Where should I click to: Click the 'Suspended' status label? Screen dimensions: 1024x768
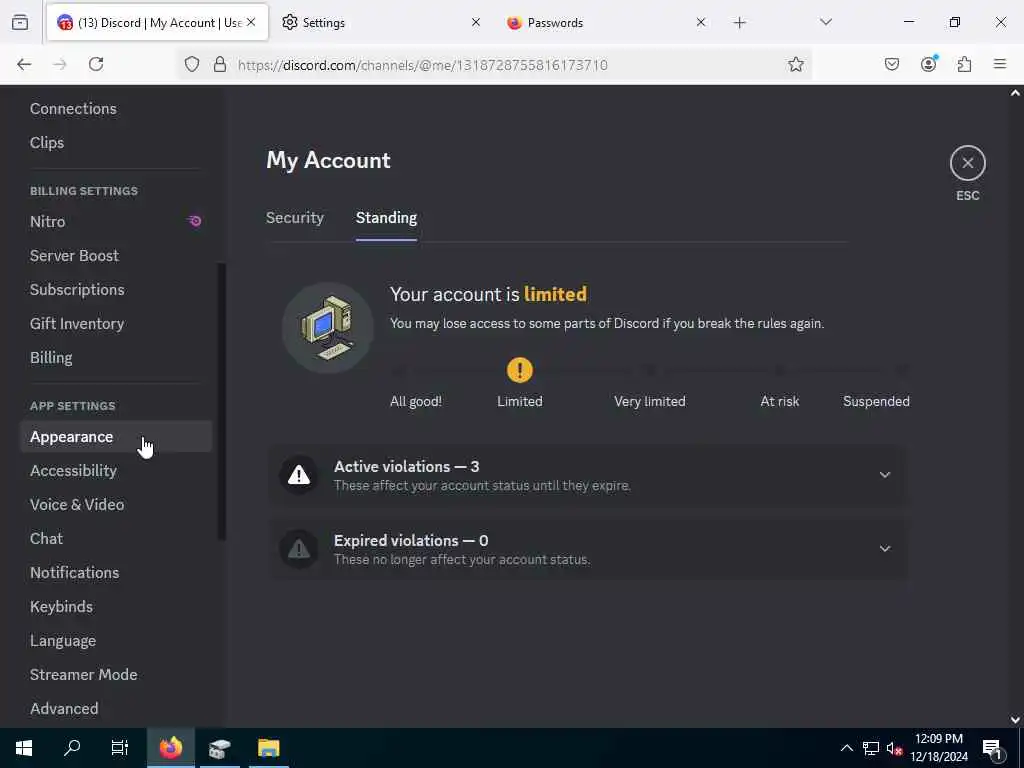click(876, 401)
